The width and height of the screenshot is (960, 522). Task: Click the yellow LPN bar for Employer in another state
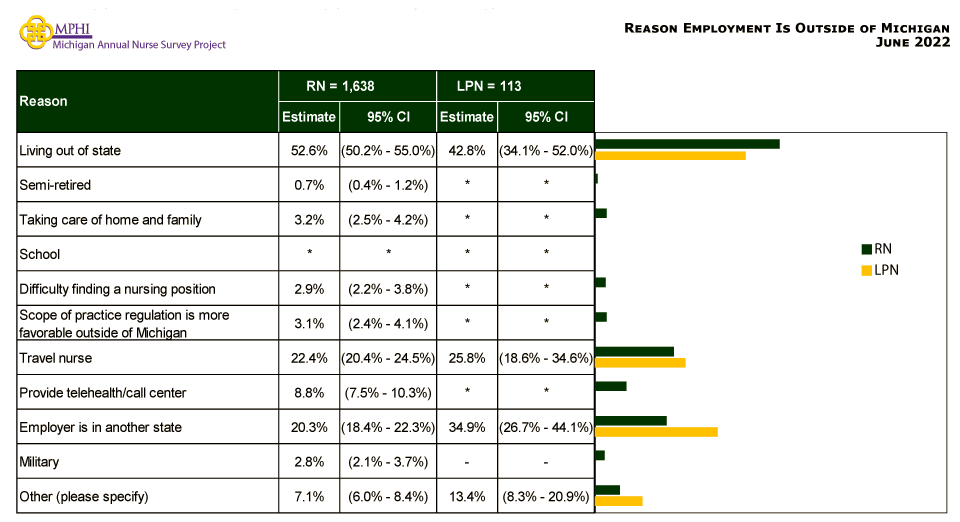pos(656,432)
